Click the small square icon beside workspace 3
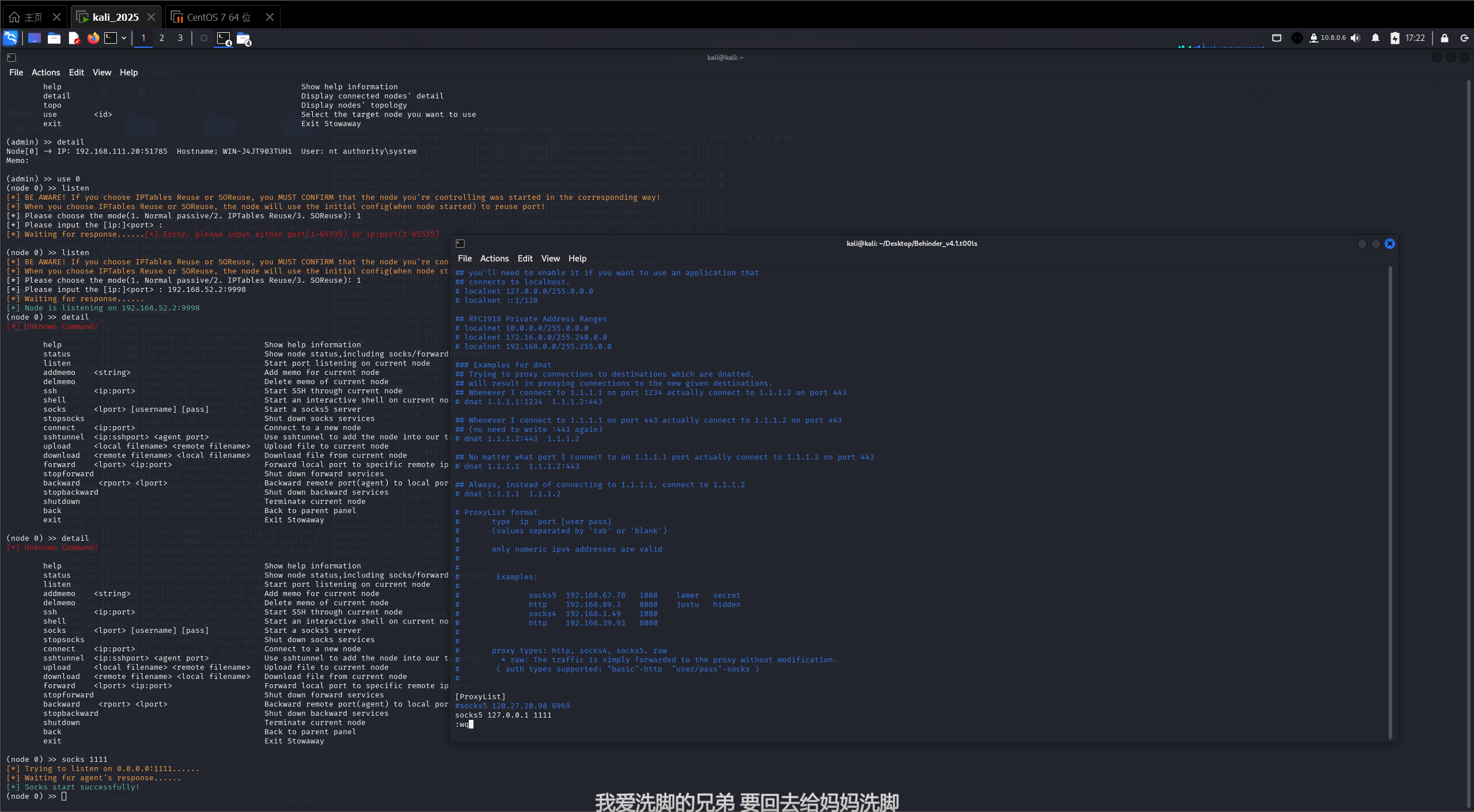Image resolution: width=1474 pixels, height=812 pixels. point(203,38)
